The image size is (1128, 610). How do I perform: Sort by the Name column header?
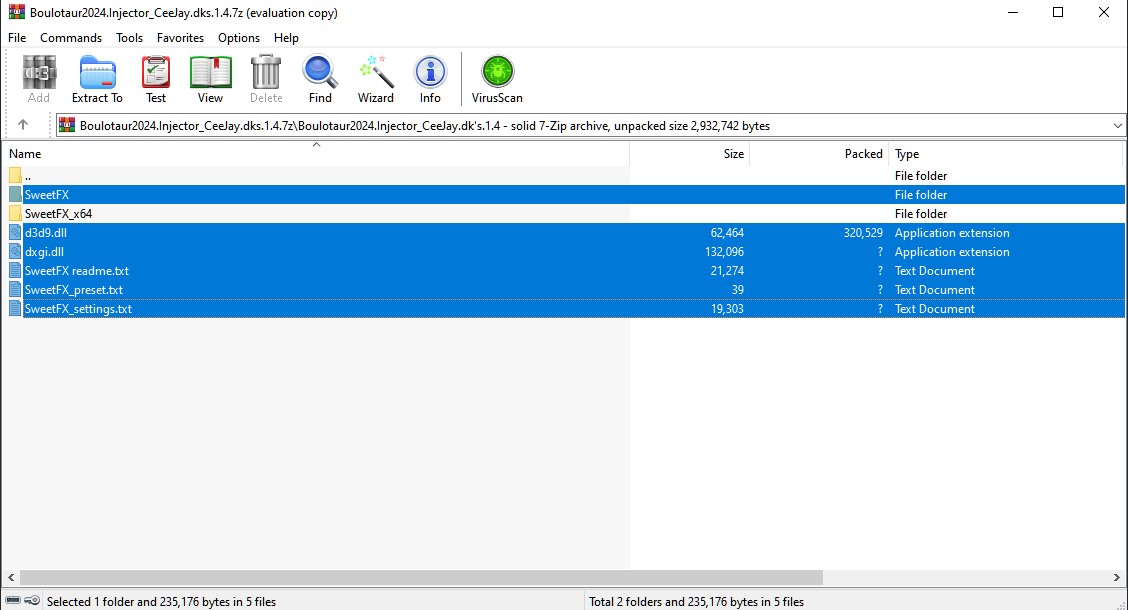click(x=316, y=153)
